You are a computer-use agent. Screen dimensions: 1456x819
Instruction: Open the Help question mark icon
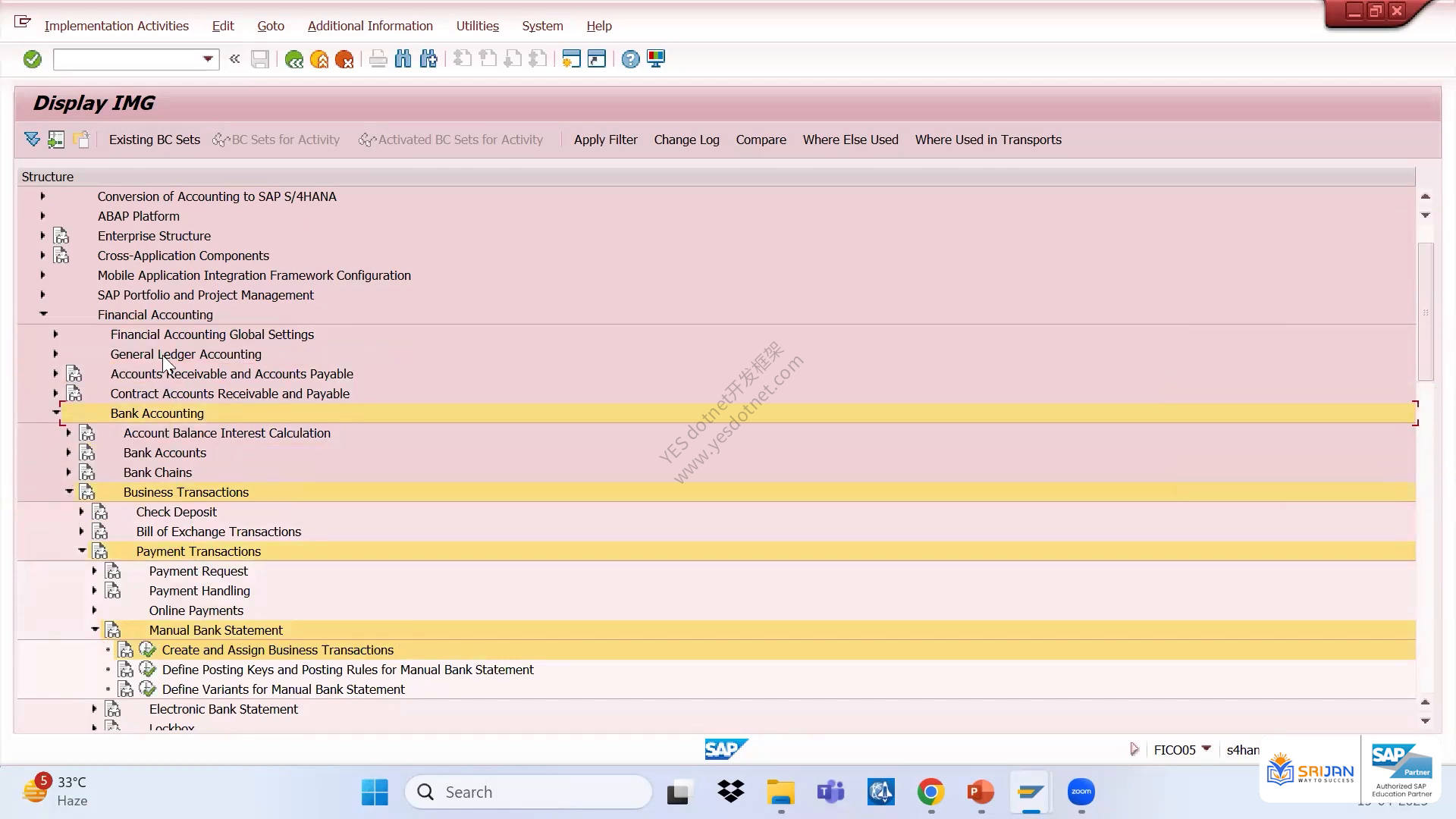pyautogui.click(x=630, y=59)
